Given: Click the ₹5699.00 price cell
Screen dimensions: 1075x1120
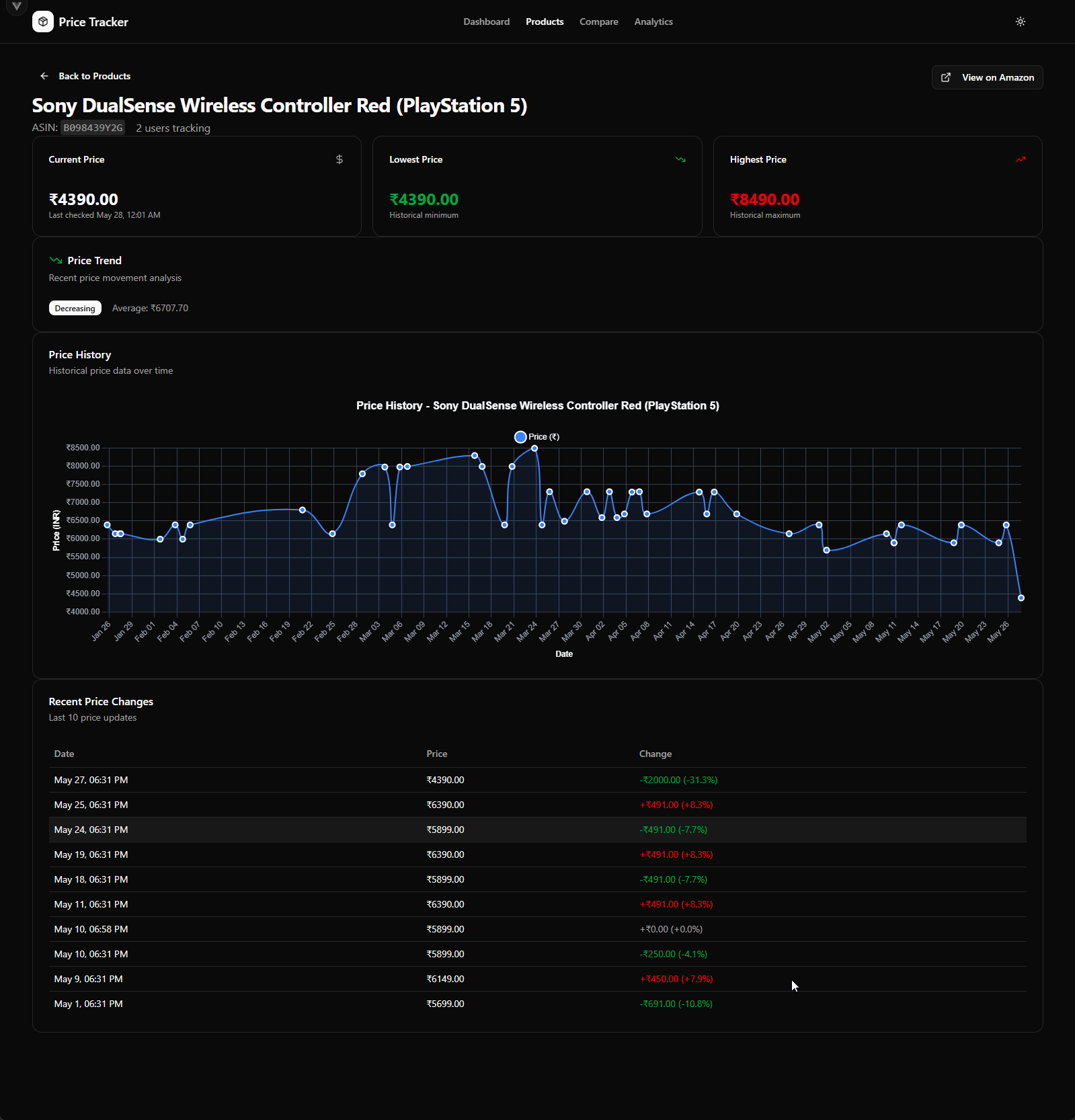Looking at the screenshot, I should (445, 1004).
